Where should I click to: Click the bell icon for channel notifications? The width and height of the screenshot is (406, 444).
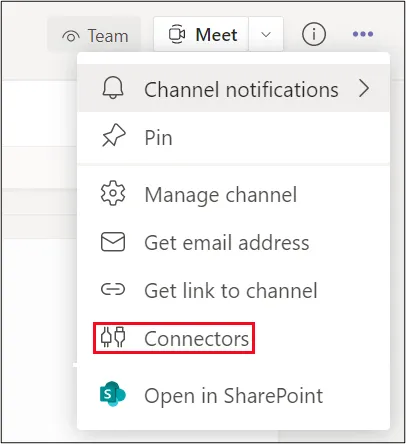pyautogui.click(x=113, y=88)
